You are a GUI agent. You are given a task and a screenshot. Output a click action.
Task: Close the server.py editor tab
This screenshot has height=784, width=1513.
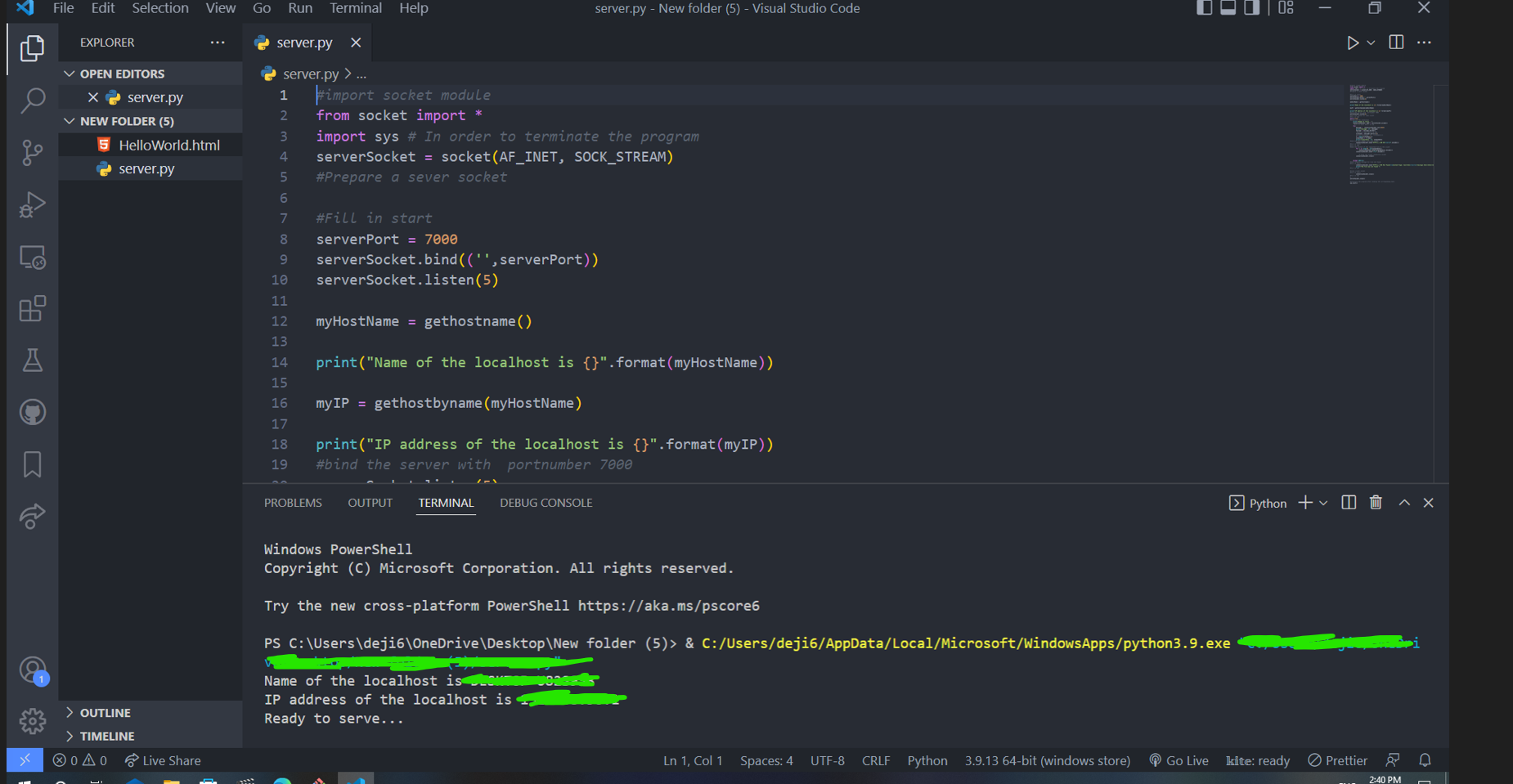356,43
